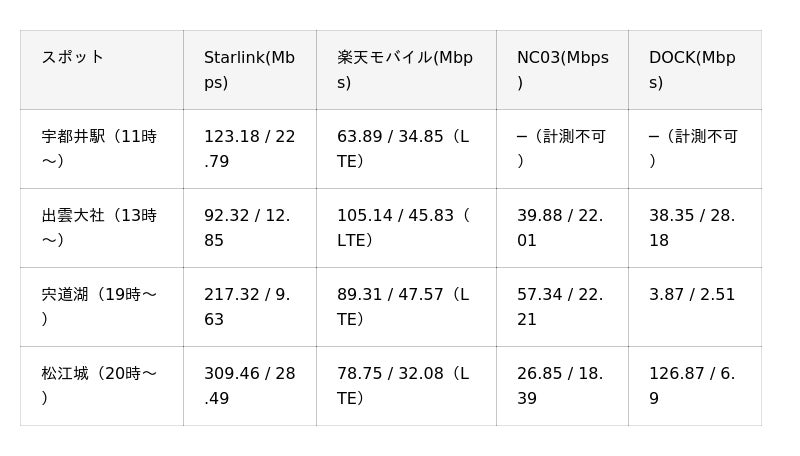The height and width of the screenshot is (456, 800).
Task: Click the 楽天モバイル(Mbps) header cell
Action: point(406,70)
